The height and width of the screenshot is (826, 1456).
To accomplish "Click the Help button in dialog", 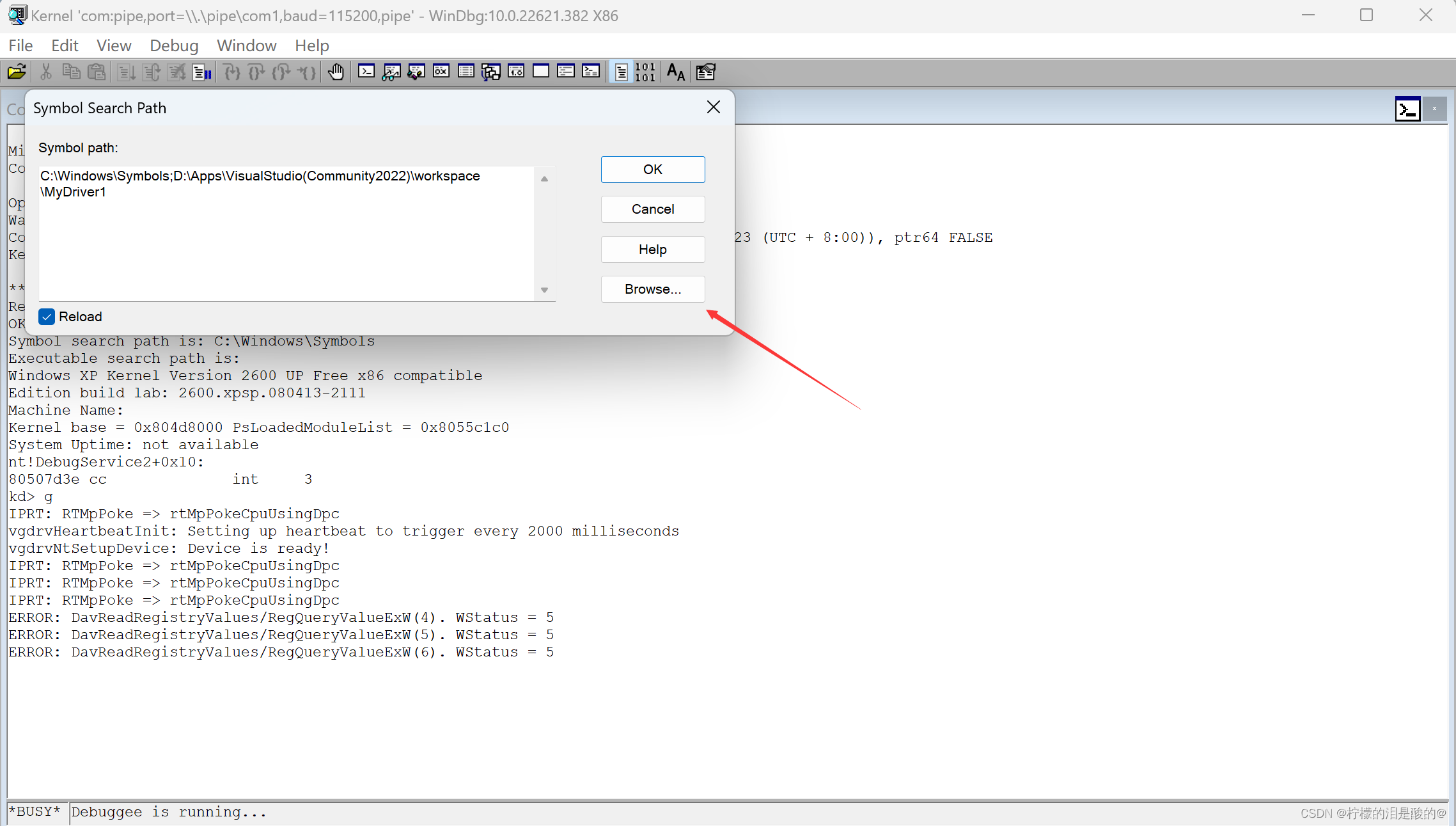I will 653,250.
